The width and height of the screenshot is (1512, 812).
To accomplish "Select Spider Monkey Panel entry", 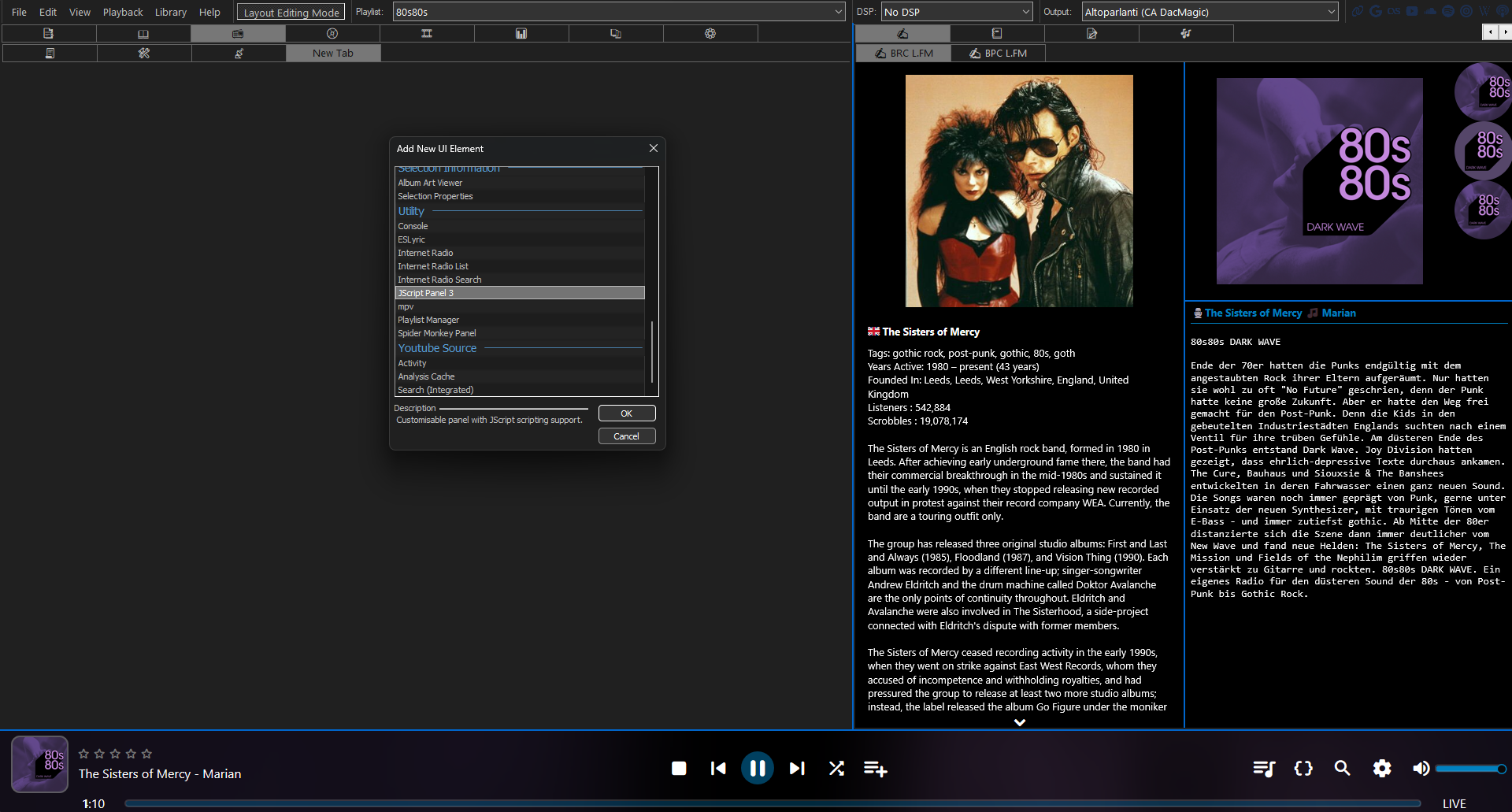I will coord(520,333).
